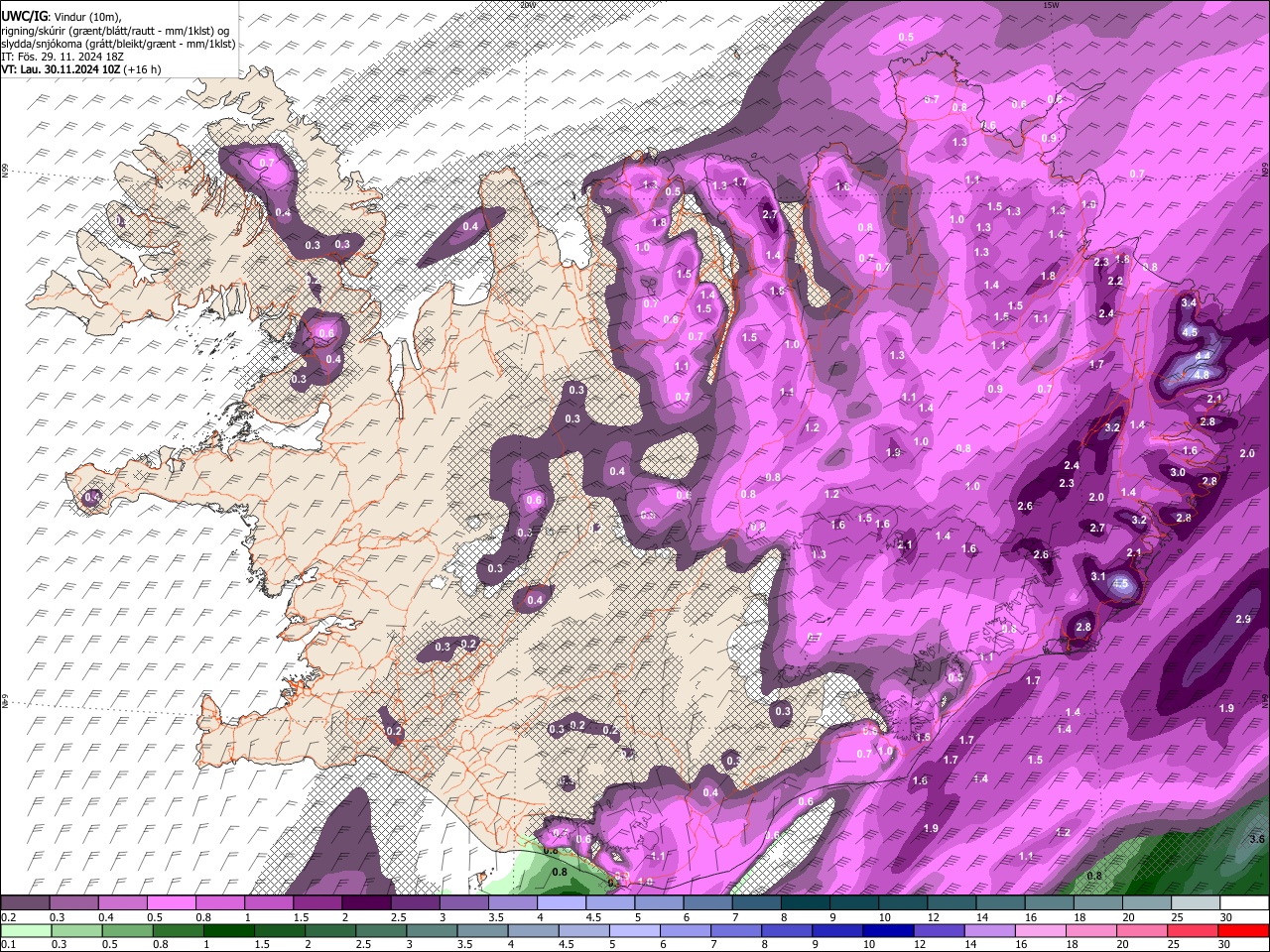Click the violet swatch at 12 in lower legend row
Screen dimensions: 1270x952
(939, 931)
